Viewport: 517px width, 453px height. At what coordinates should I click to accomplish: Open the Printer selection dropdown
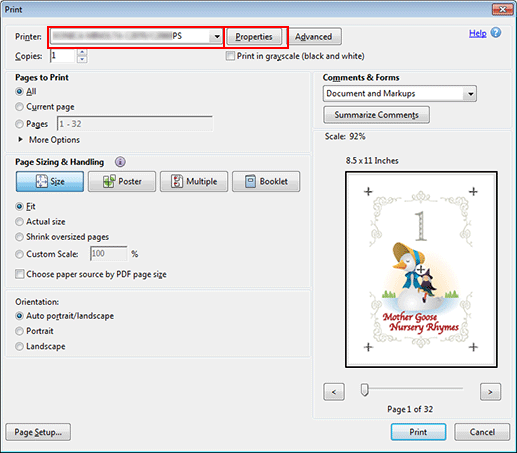[136, 36]
